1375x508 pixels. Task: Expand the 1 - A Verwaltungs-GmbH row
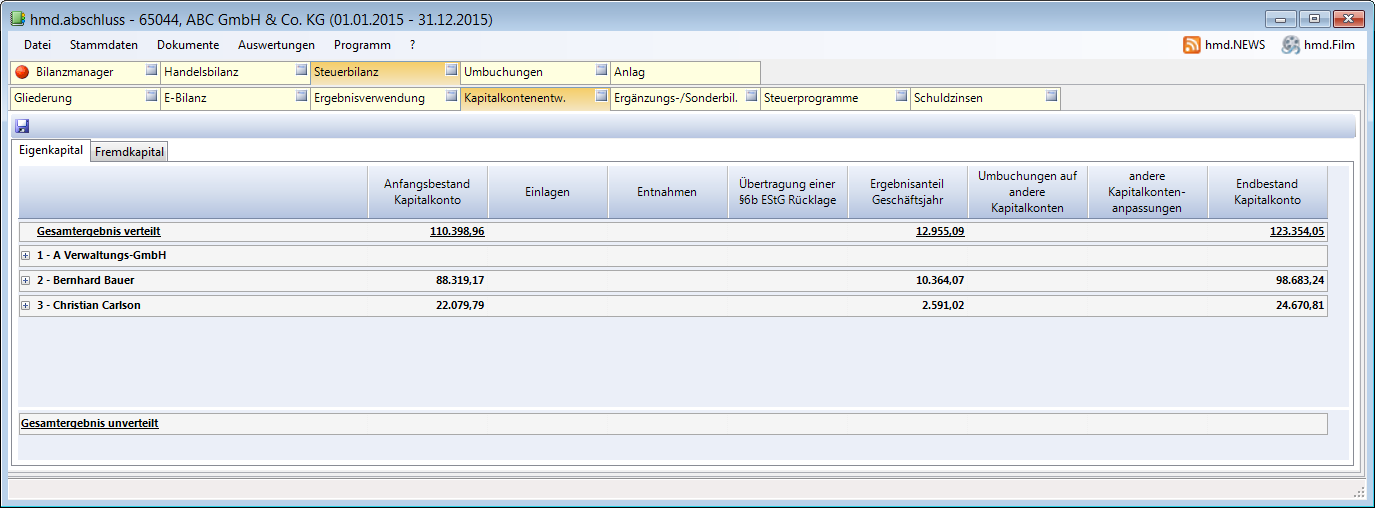25,256
